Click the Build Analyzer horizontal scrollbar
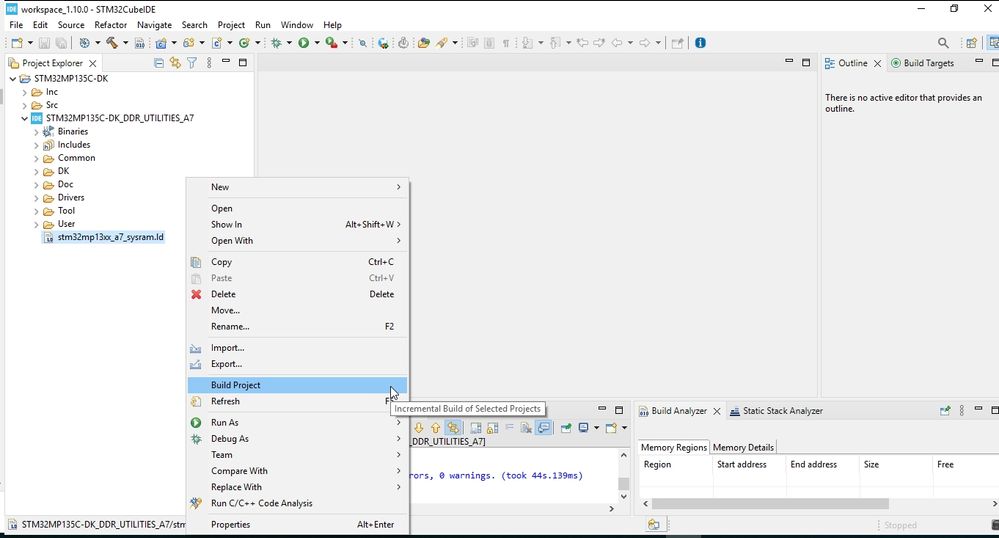 pyautogui.click(x=770, y=504)
